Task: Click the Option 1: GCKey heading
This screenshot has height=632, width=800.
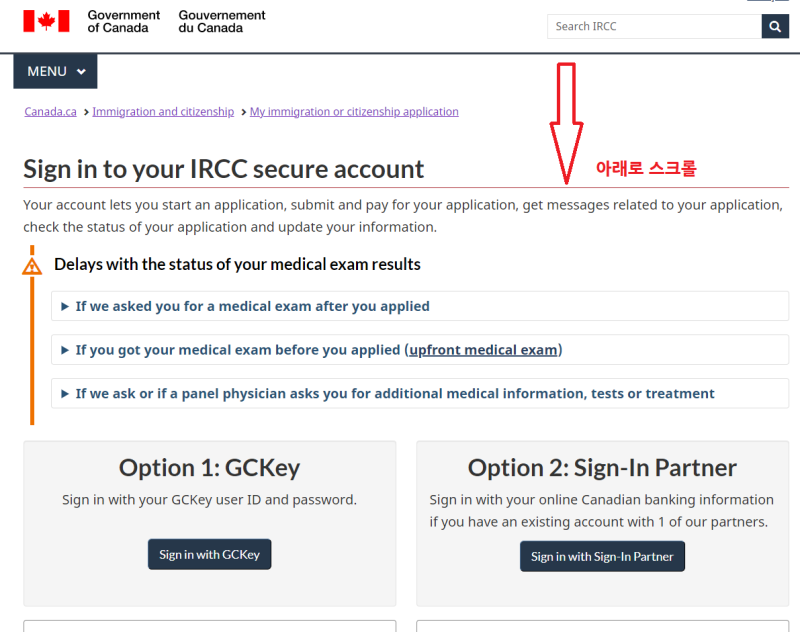Action: pyautogui.click(x=210, y=468)
